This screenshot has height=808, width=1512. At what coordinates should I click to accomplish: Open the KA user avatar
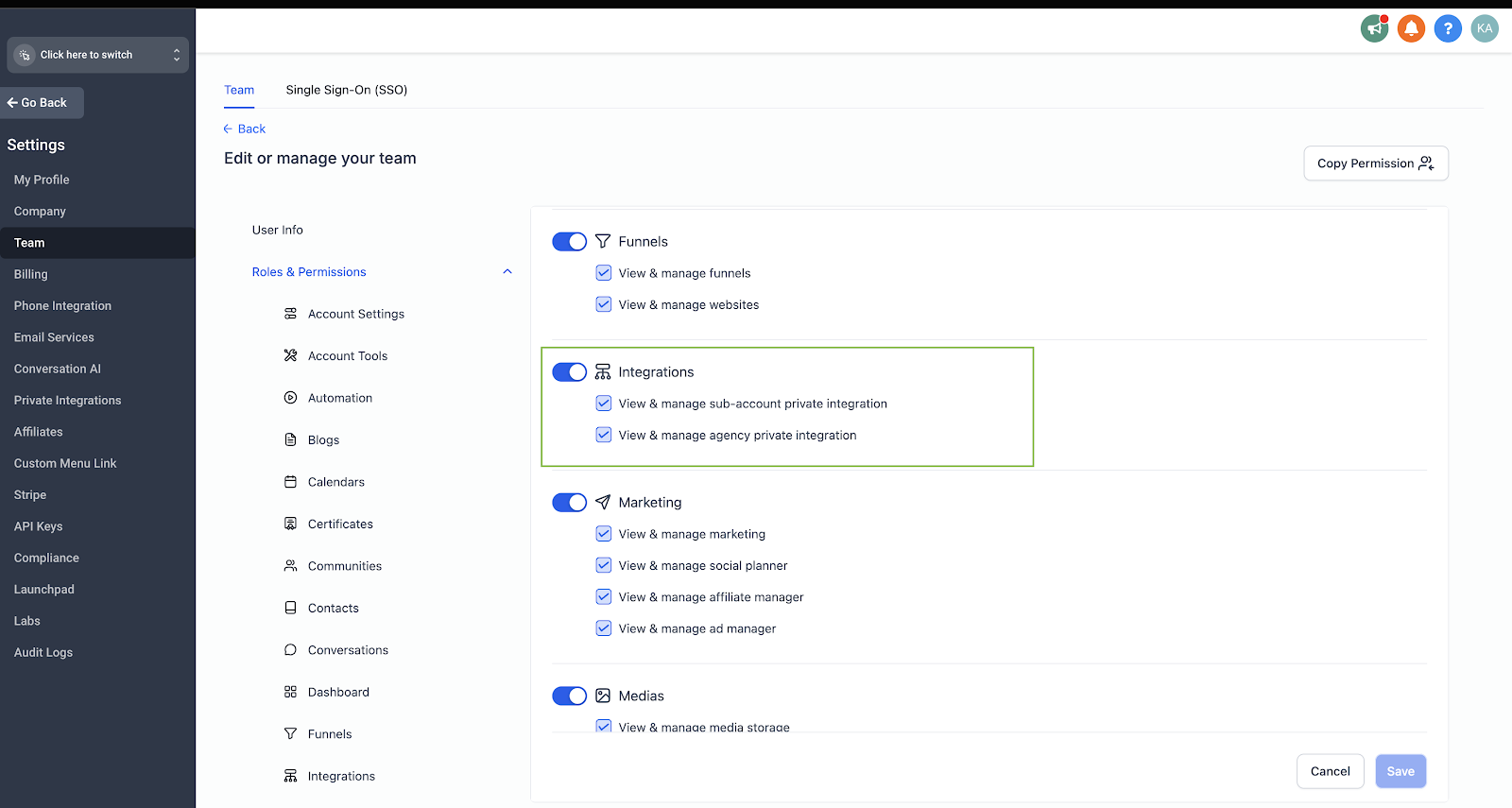click(x=1485, y=28)
